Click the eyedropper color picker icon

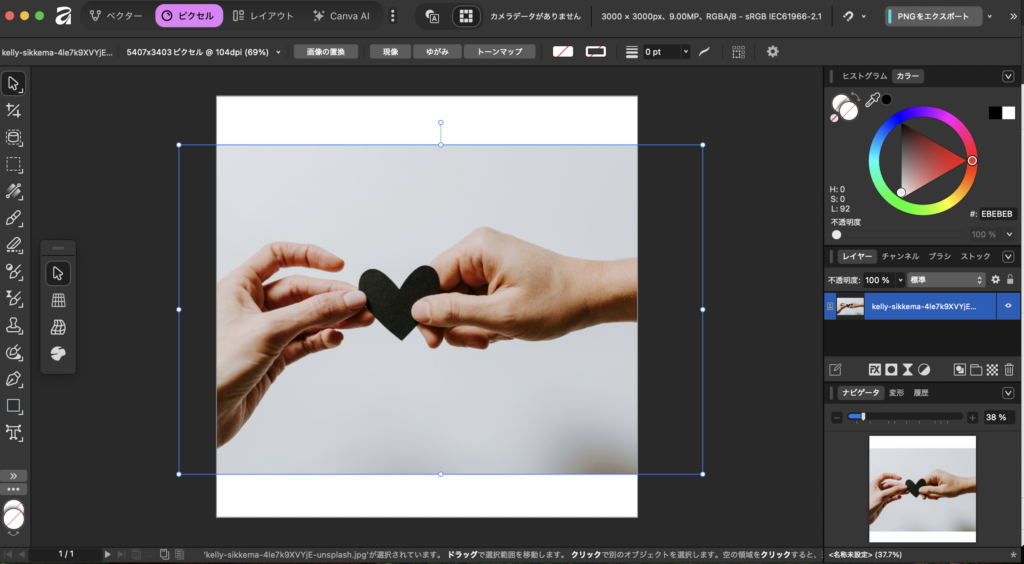pyautogui.click(x=872, y=100)
